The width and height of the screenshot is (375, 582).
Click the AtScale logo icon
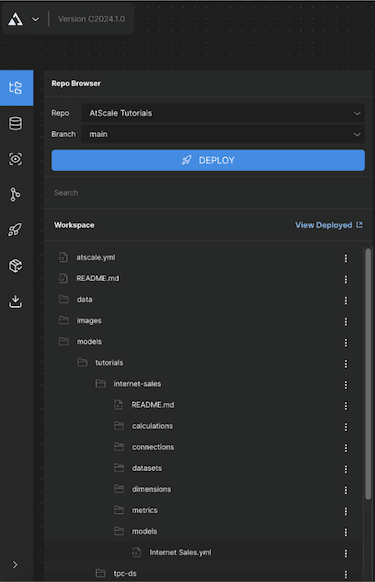coord(15,19)
